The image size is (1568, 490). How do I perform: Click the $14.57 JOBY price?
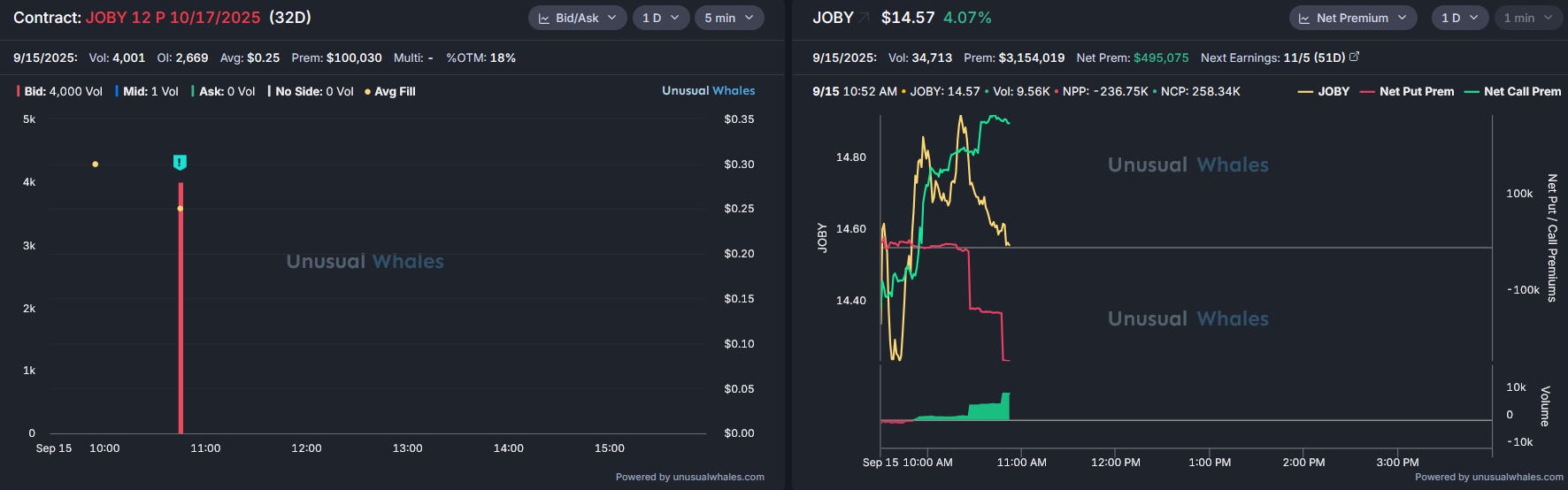pyautogui.click(x=908, y=18)
